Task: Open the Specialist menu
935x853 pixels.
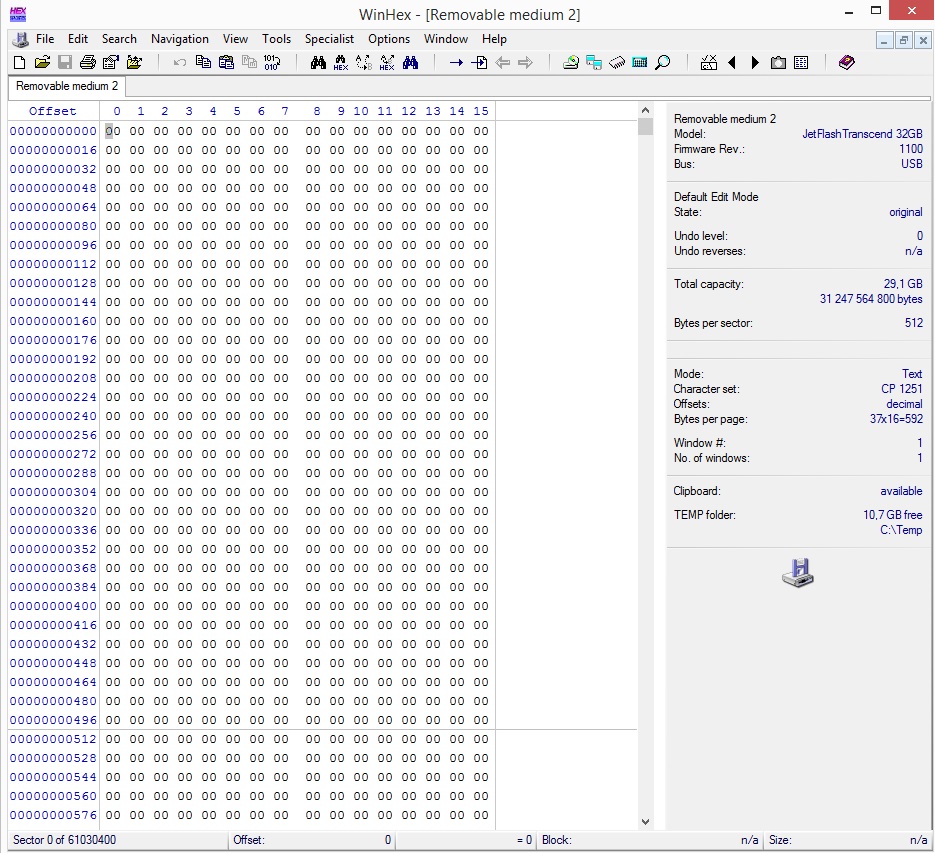Action: coord(329,39)
